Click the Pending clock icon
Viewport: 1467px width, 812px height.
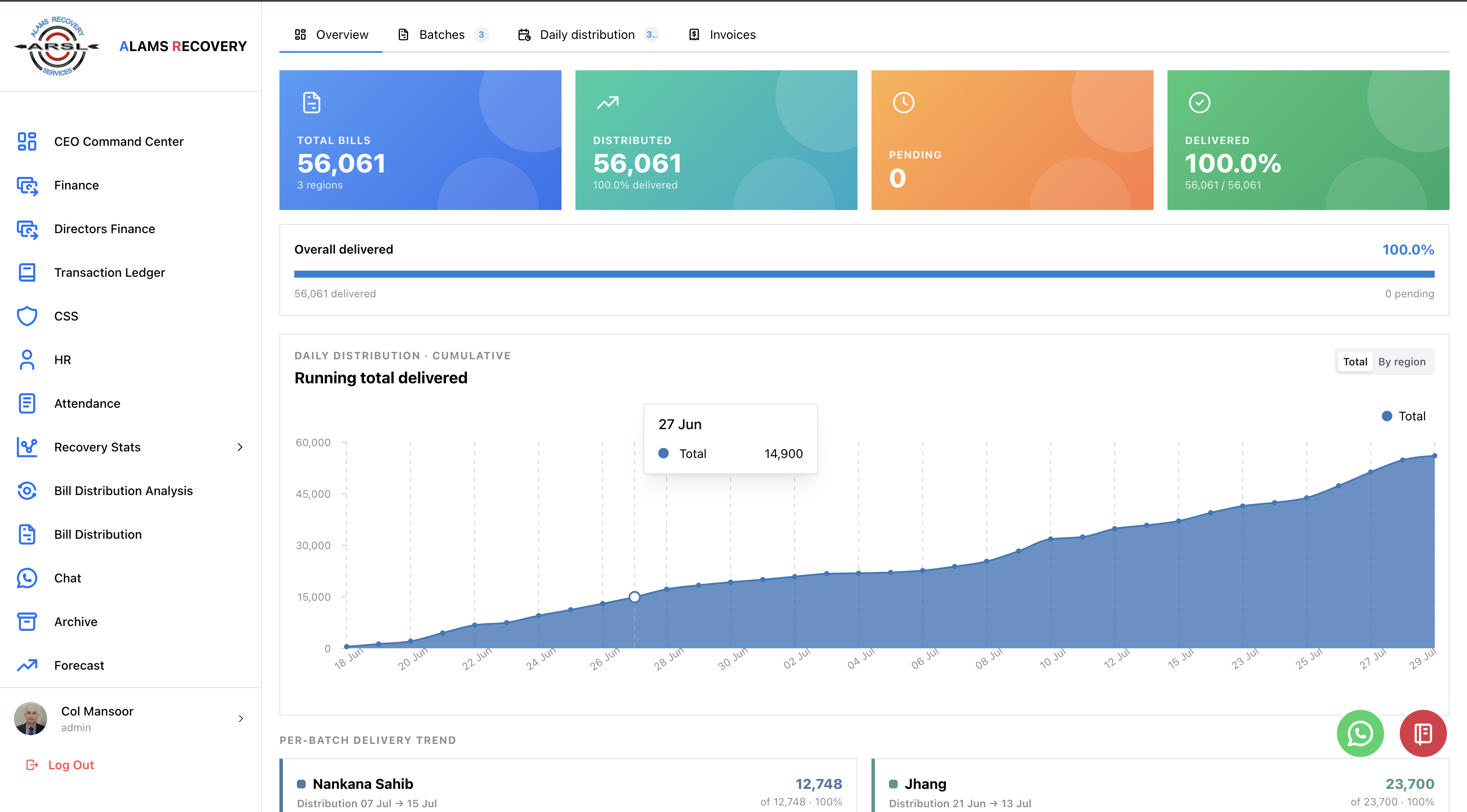(x=903, y=103)
